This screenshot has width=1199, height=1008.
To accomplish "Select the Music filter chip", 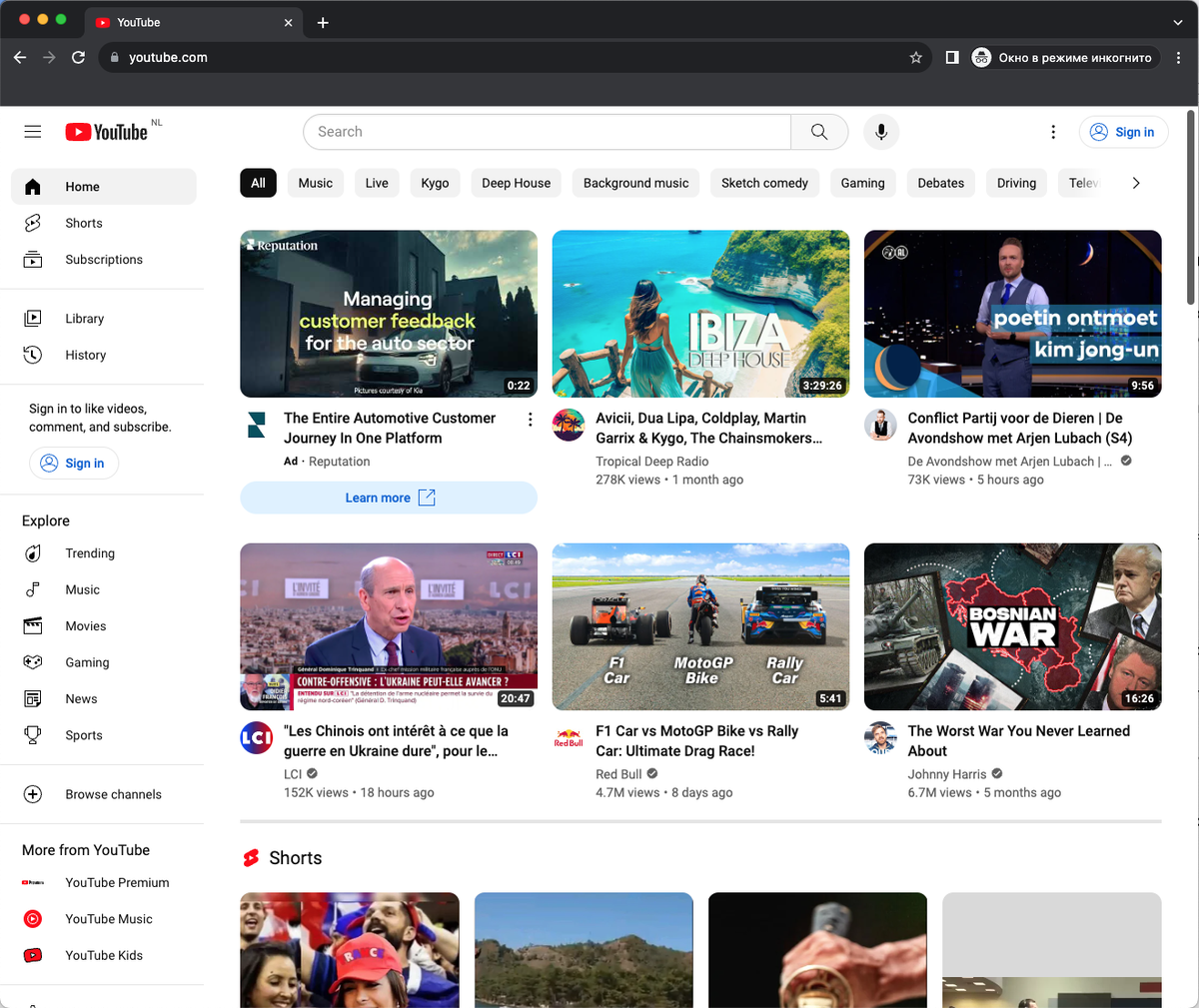I will 315,183.
